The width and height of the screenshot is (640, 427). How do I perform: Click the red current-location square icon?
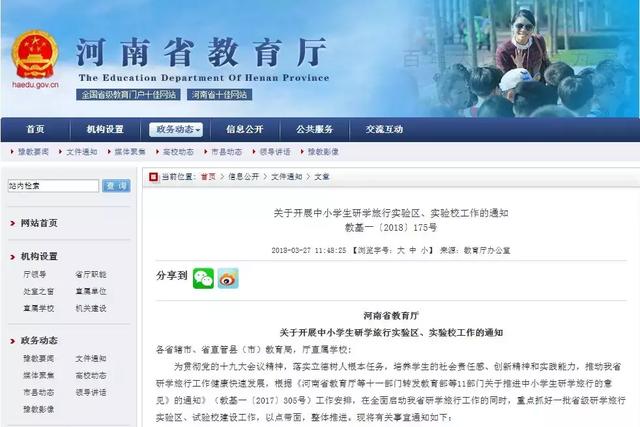tap(153, 177)
